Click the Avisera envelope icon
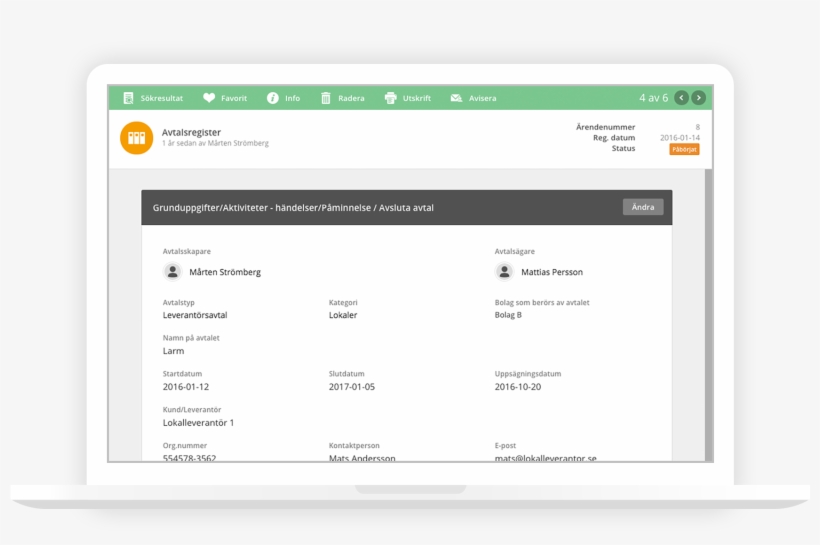The height and width of the screenshot is (545, 820). click(x=456, y=98)
